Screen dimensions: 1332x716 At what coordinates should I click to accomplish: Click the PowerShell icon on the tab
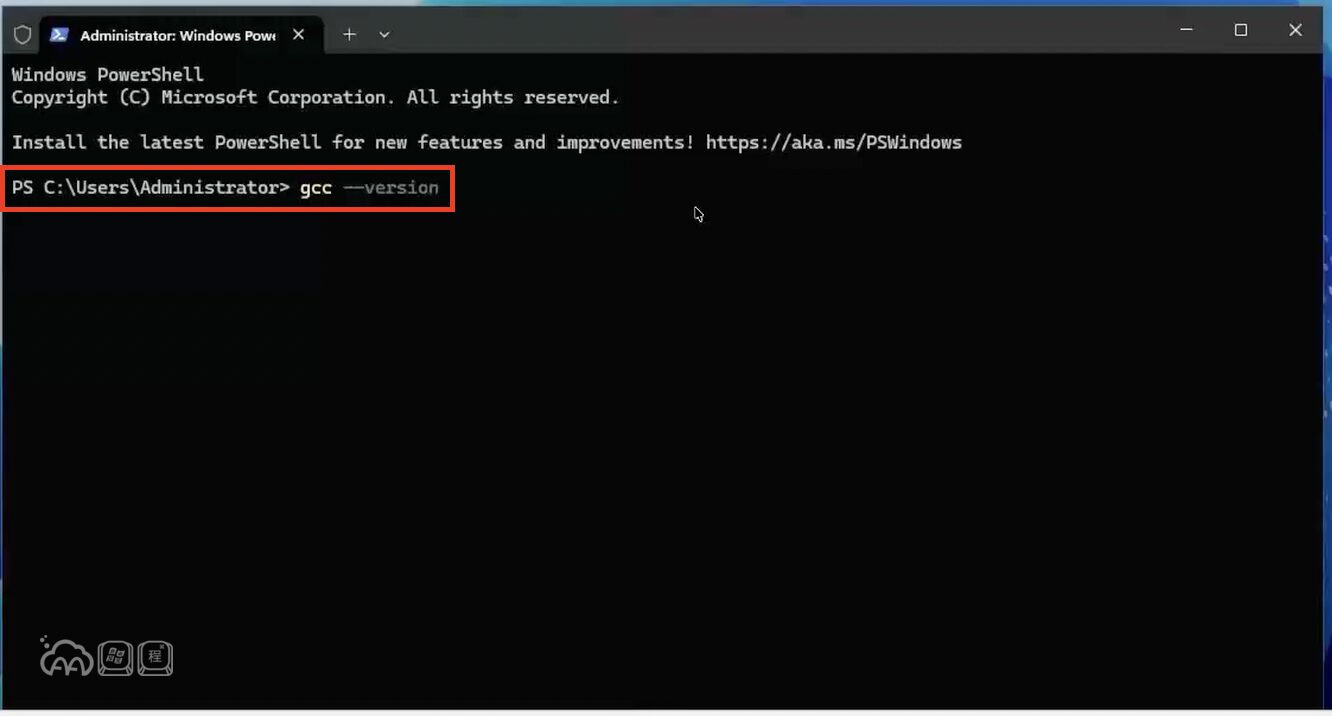tap(60, 35)
